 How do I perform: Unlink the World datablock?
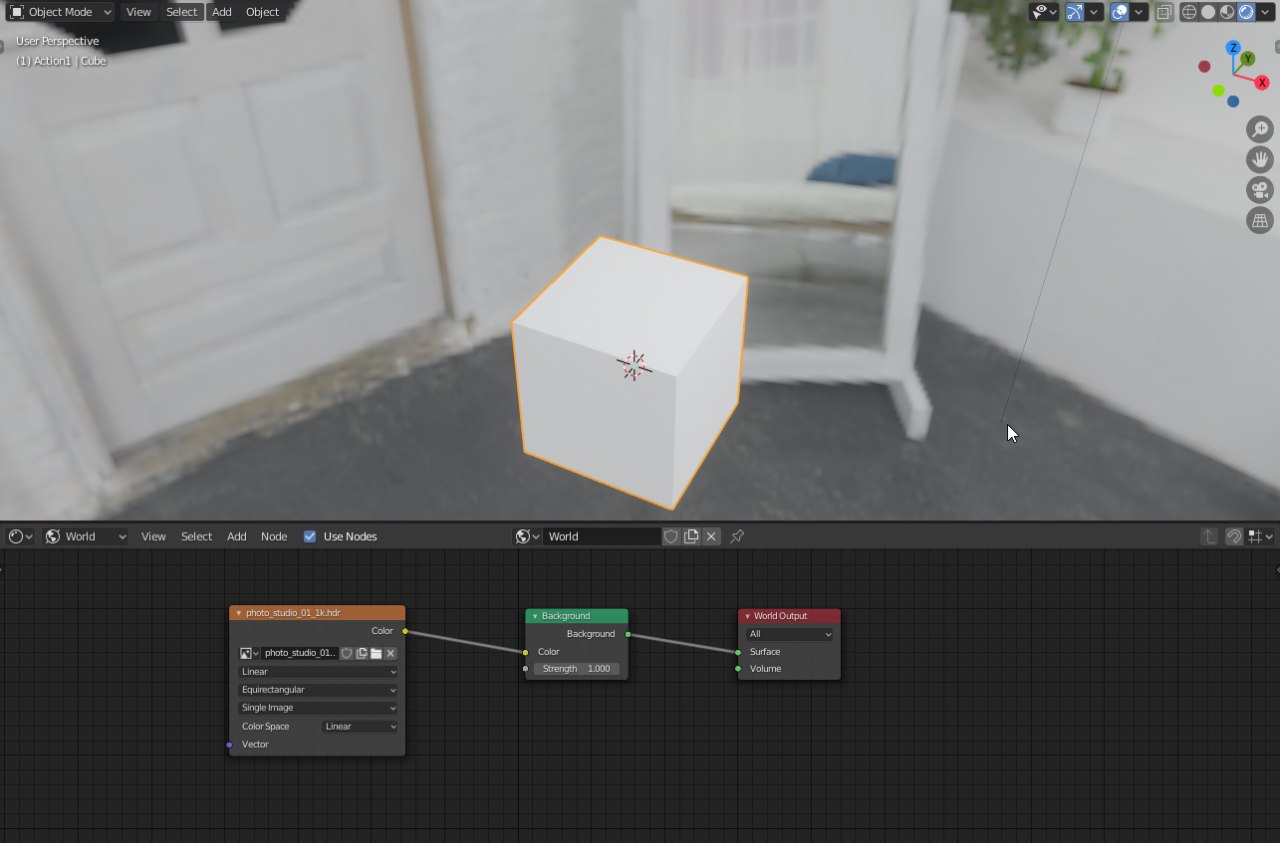click(711, 536)
